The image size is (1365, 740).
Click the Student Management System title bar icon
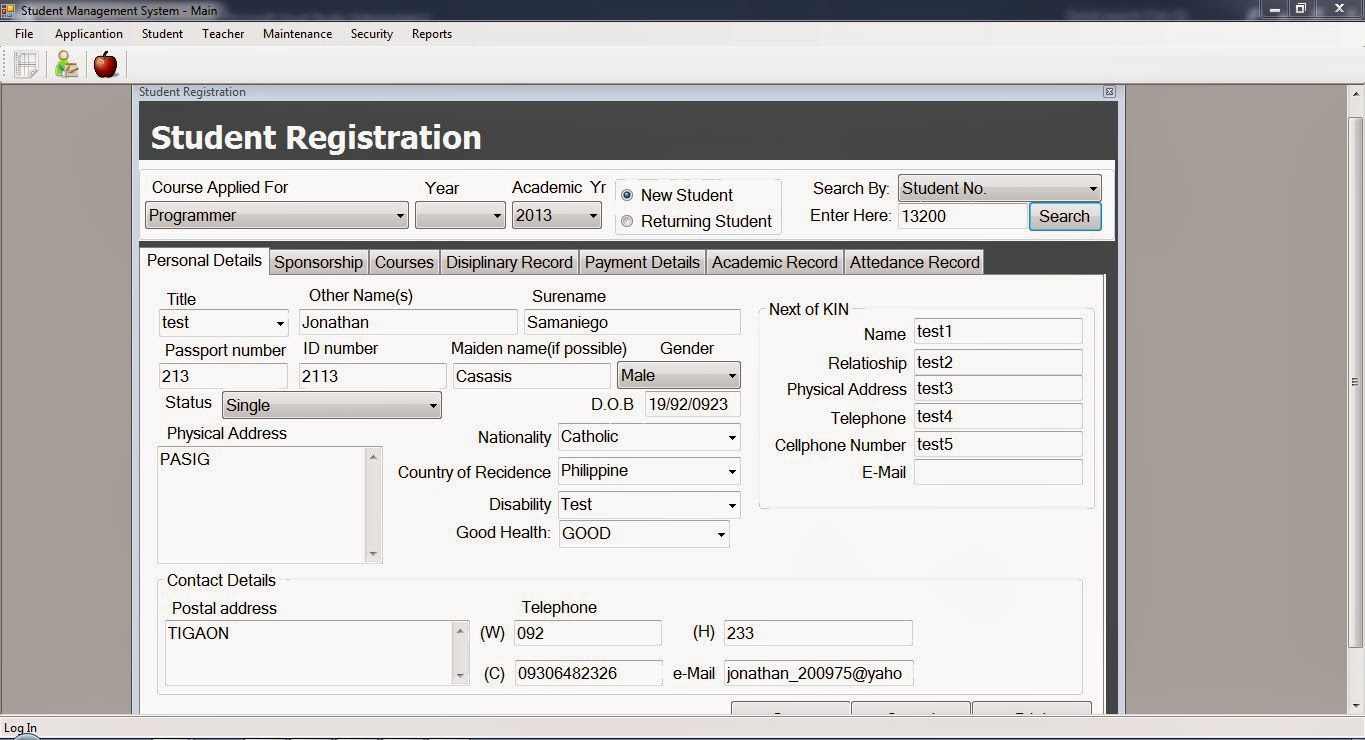pyautogui.click(x=10, y=10)
